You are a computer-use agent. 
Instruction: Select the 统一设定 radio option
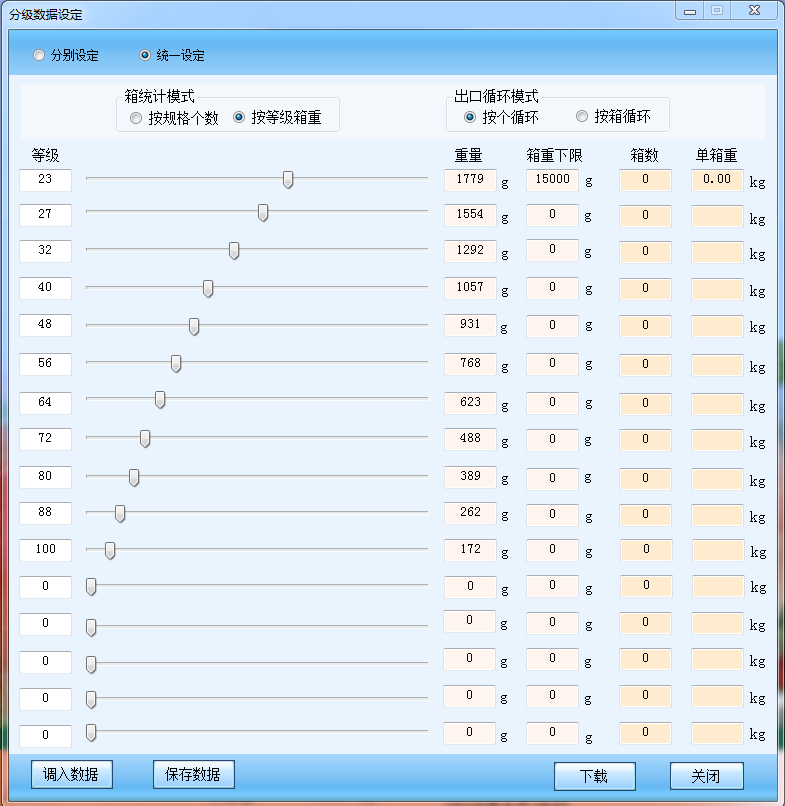point(146,56)
